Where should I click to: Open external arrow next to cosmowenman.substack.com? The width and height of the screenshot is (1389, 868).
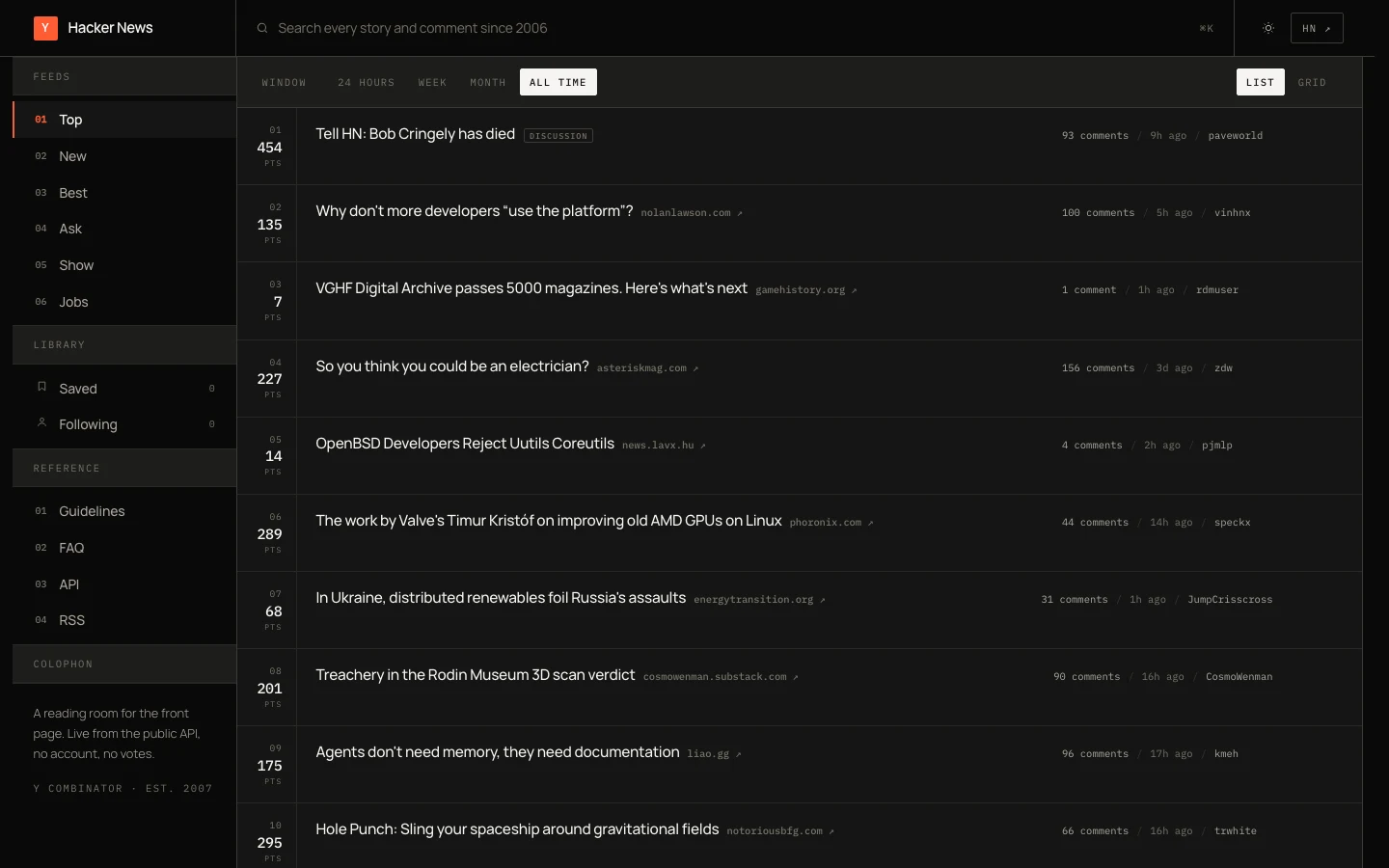pos(796,677)
